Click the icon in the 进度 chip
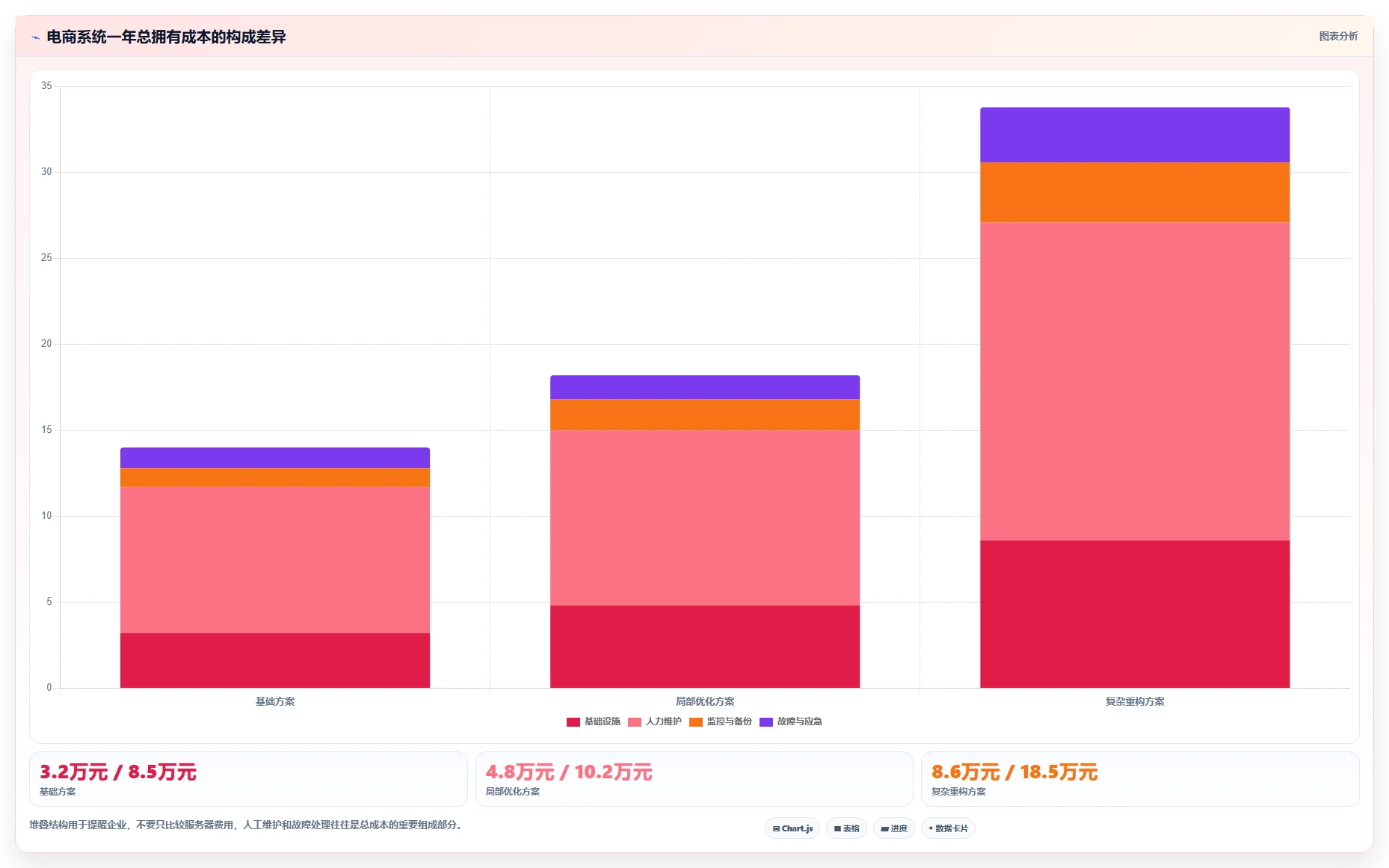The image size is (1389, 868). (884, 829)
